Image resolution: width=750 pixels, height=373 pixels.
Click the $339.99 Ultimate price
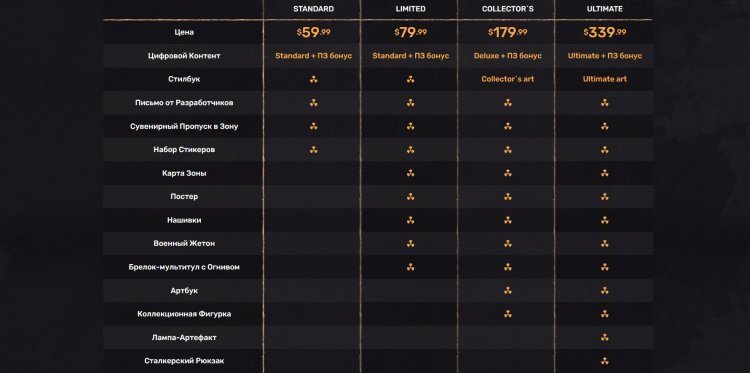[605, 33]
